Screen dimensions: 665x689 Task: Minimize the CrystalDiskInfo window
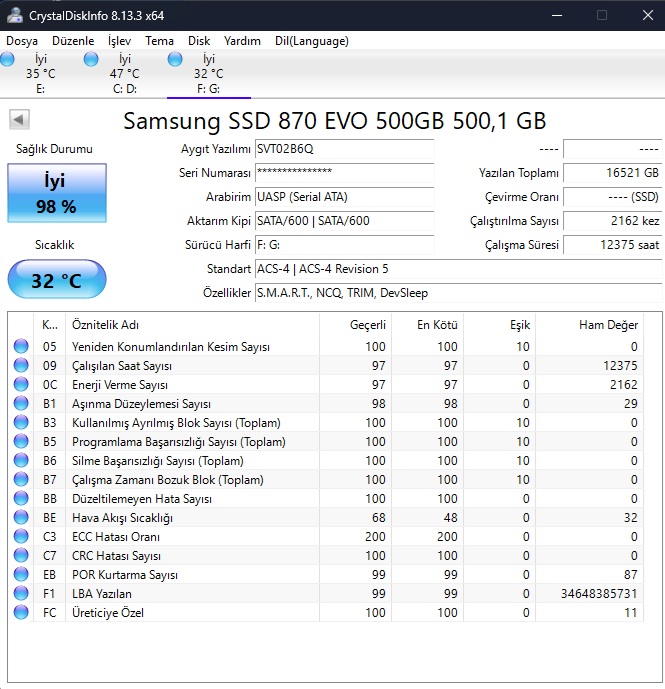557,15
